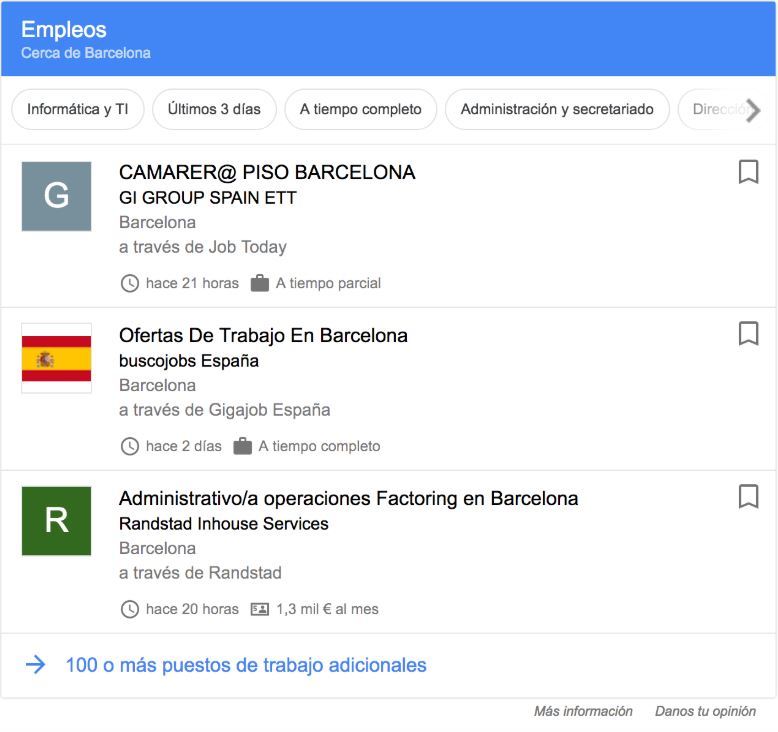Screen dimensions: 778x732
Task: Click Randstad Inhouse Services company name
Action: [224, 524]
